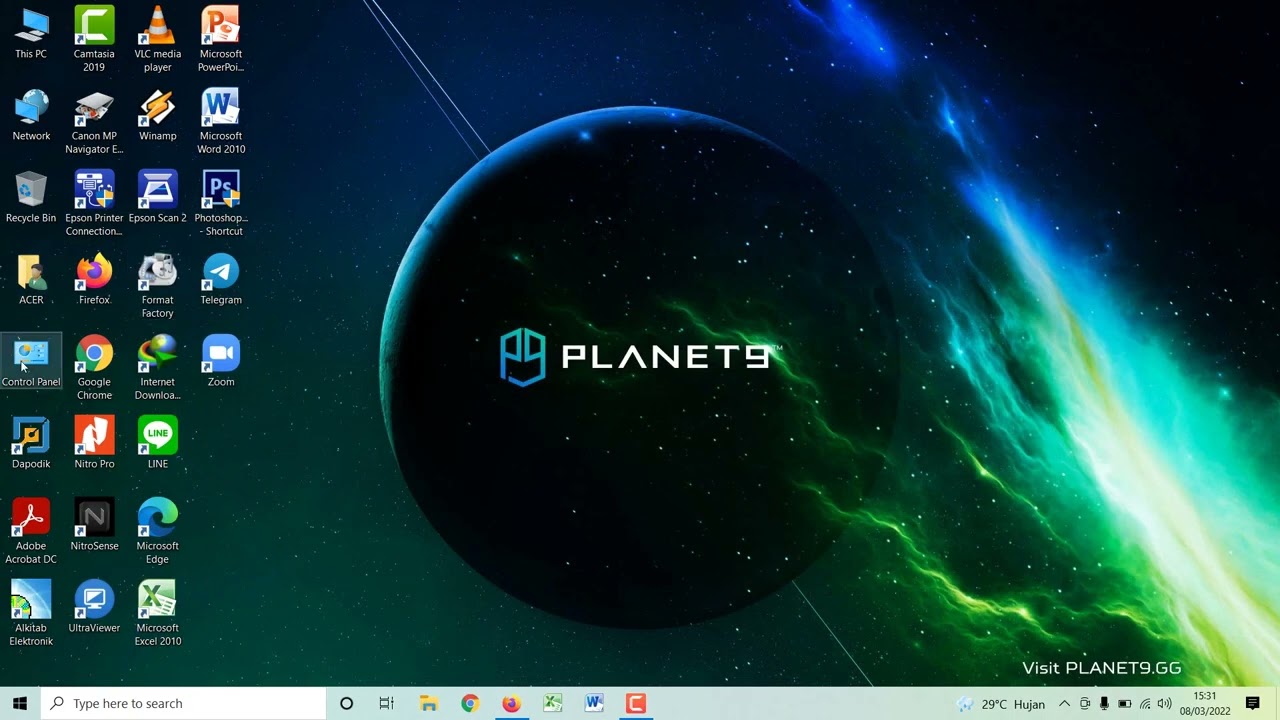Select the Format Factory shortcut

click(157, 286)
